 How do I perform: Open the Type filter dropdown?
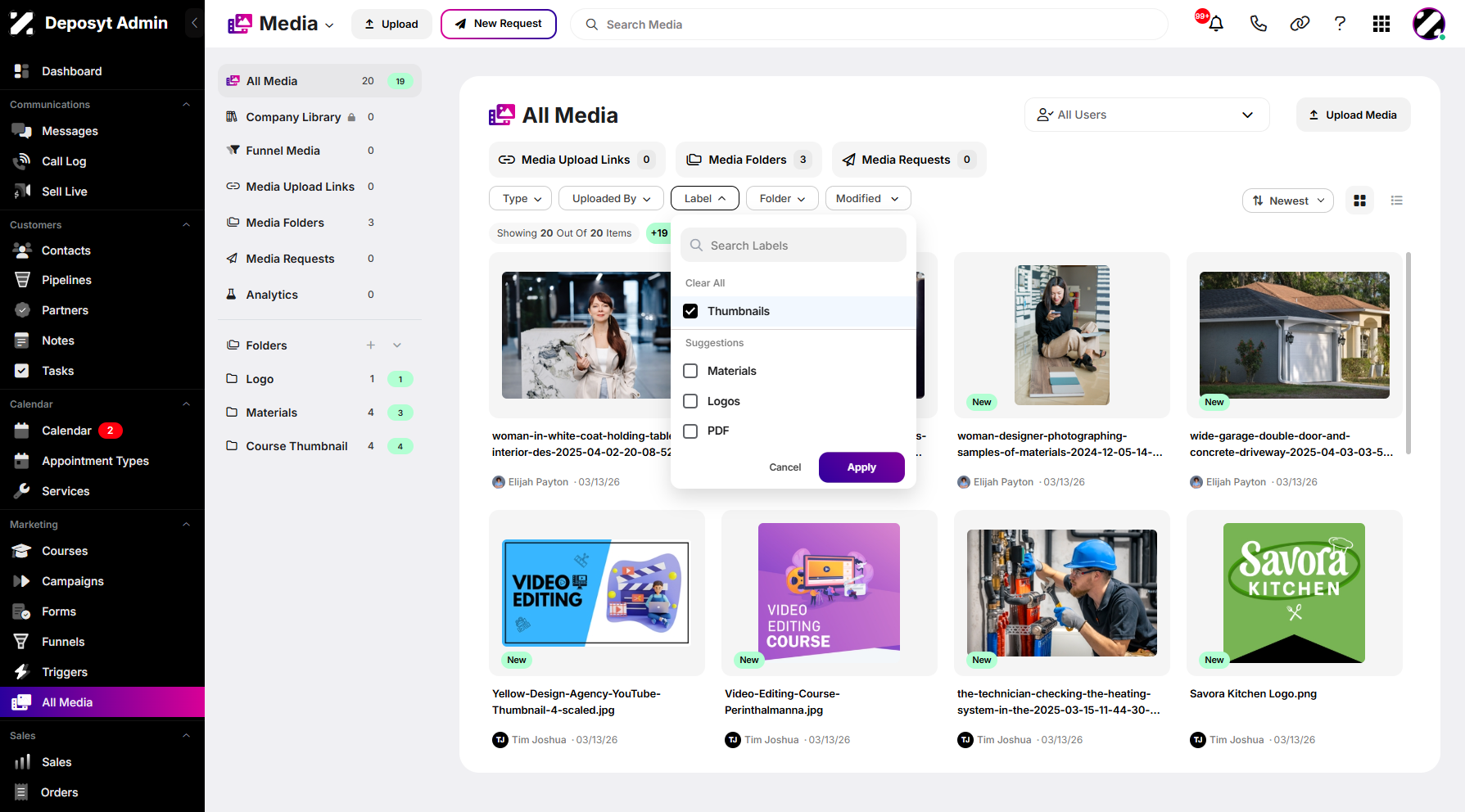pos(521,198)
